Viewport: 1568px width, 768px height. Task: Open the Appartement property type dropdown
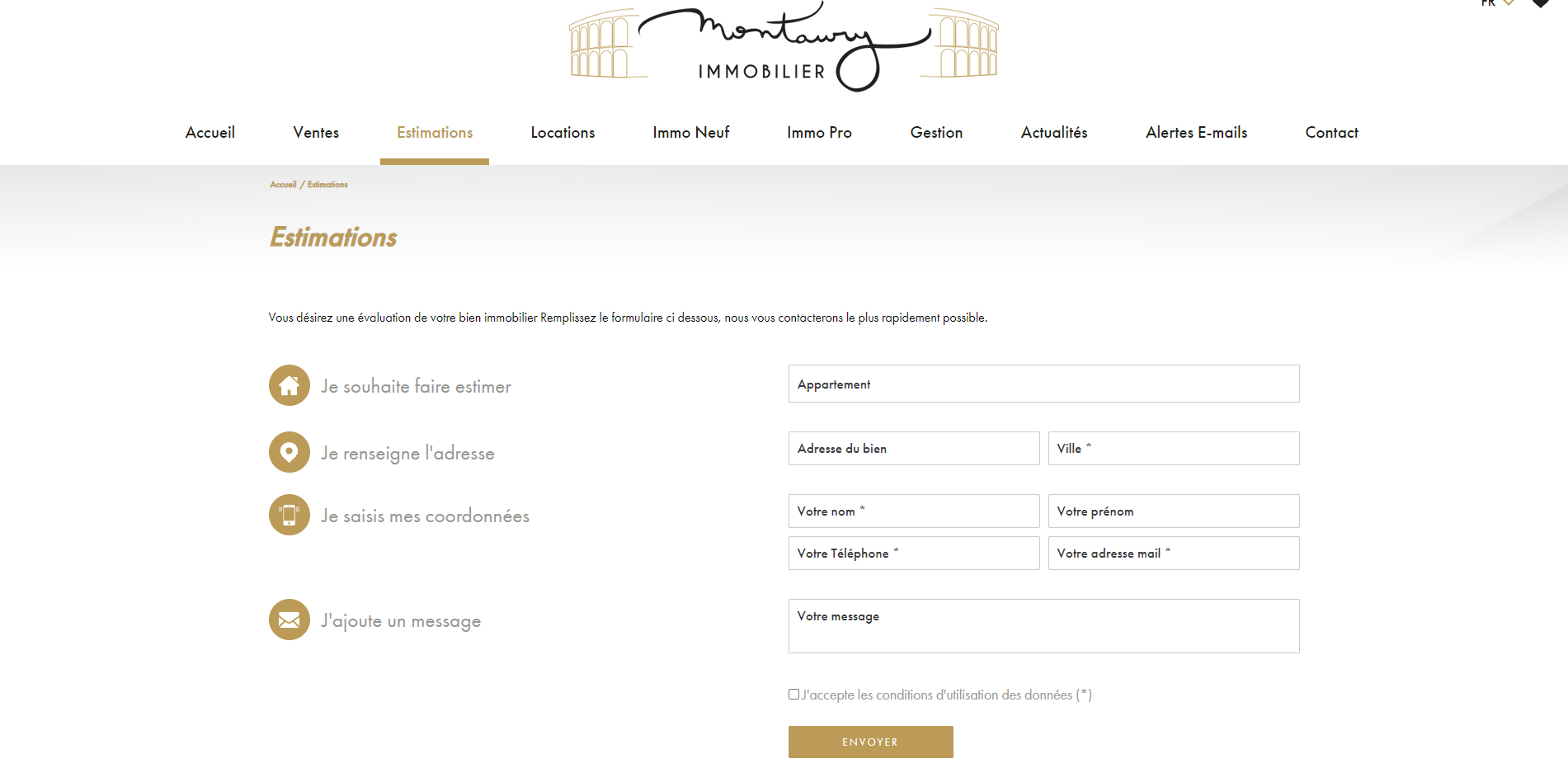pos(1043,384)
